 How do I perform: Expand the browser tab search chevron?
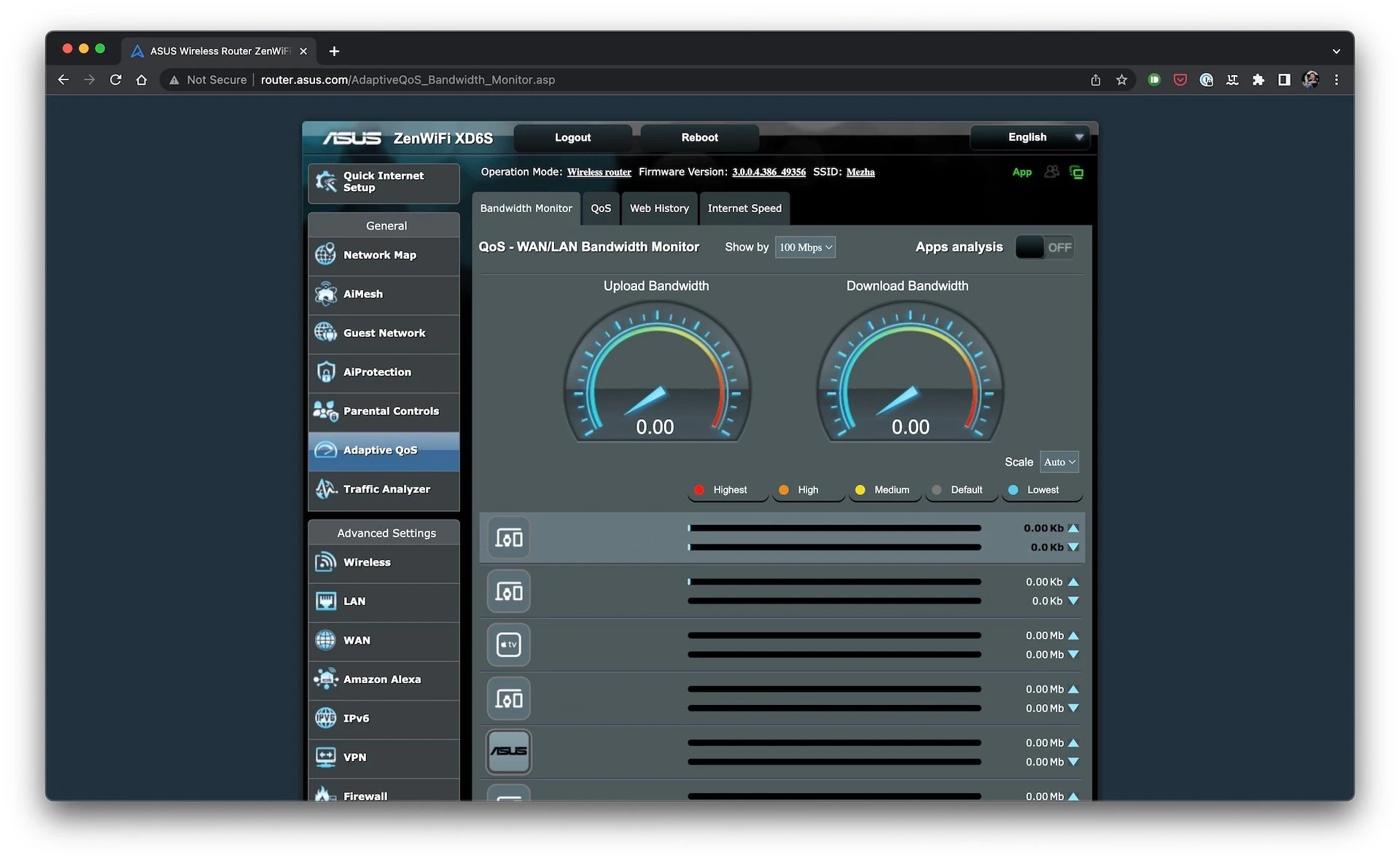[x=1336, y=51]
